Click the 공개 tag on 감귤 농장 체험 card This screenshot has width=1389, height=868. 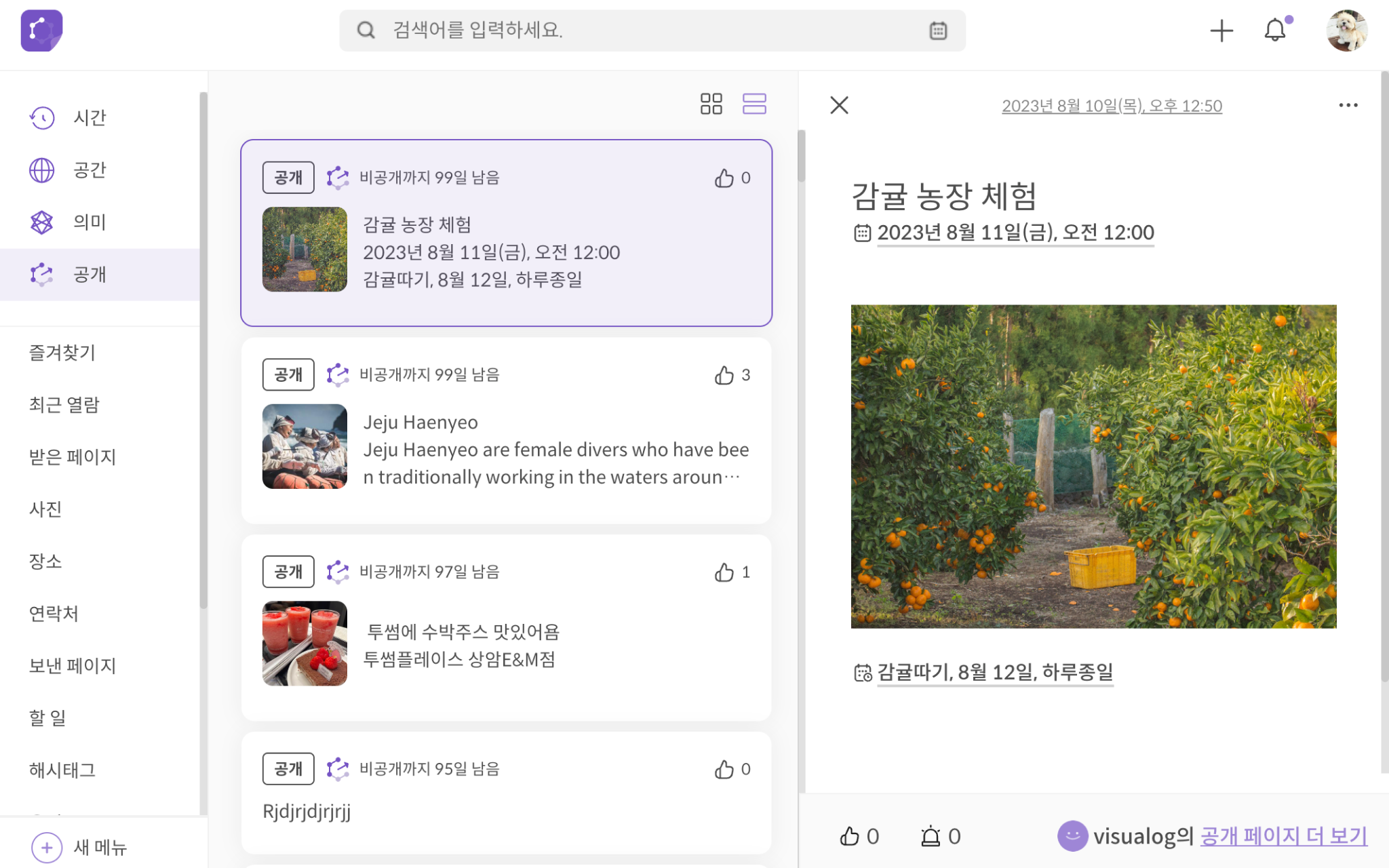point(288,178)
